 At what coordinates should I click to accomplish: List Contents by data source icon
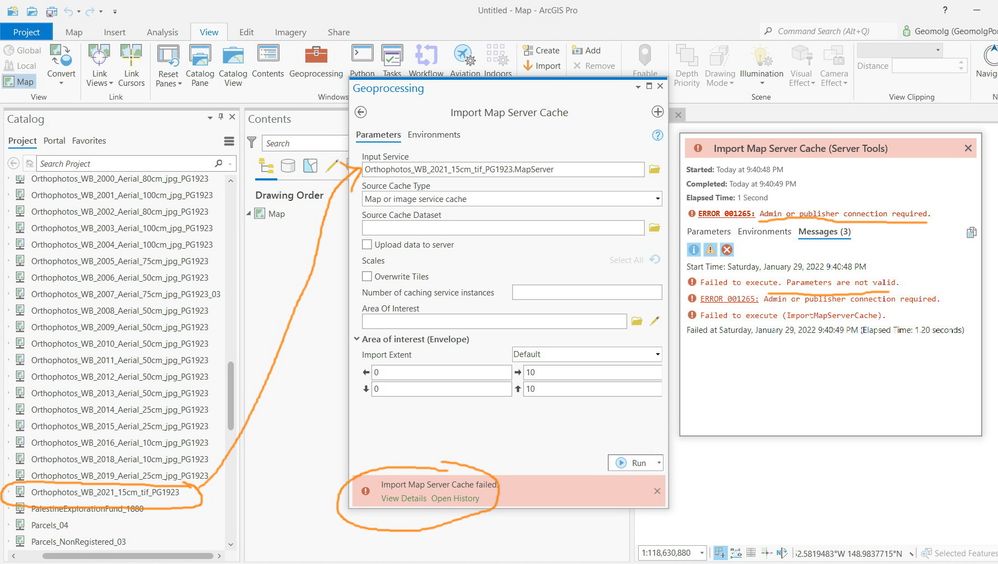[x=288, y=166]
